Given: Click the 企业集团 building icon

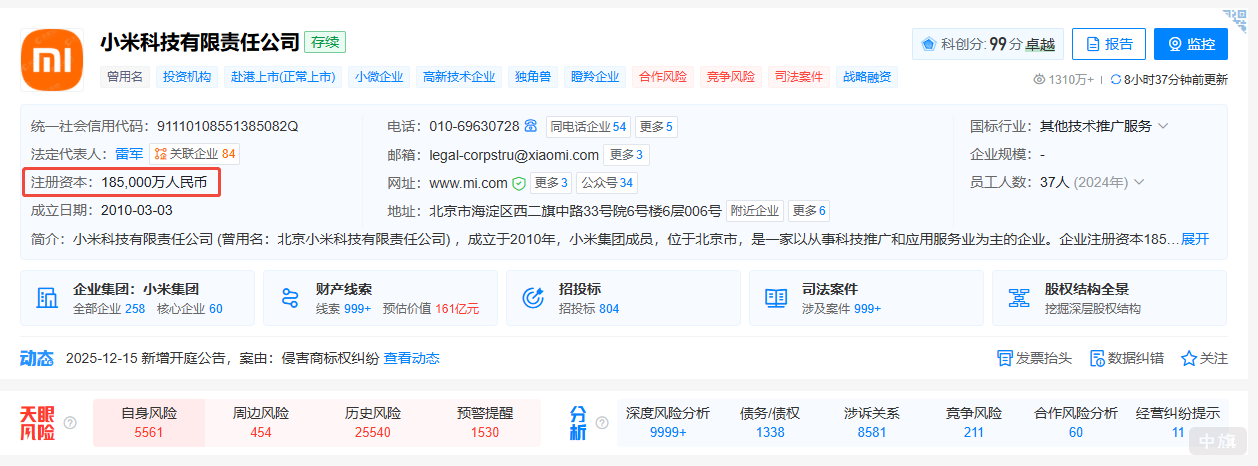Looking at the screenshot, I should click(x=47, y=298).
